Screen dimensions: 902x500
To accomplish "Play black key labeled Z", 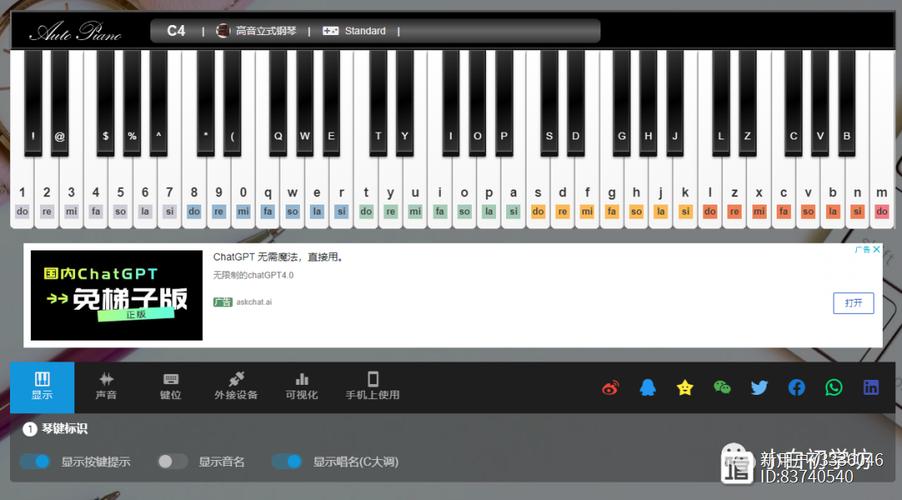I will 747,104.
